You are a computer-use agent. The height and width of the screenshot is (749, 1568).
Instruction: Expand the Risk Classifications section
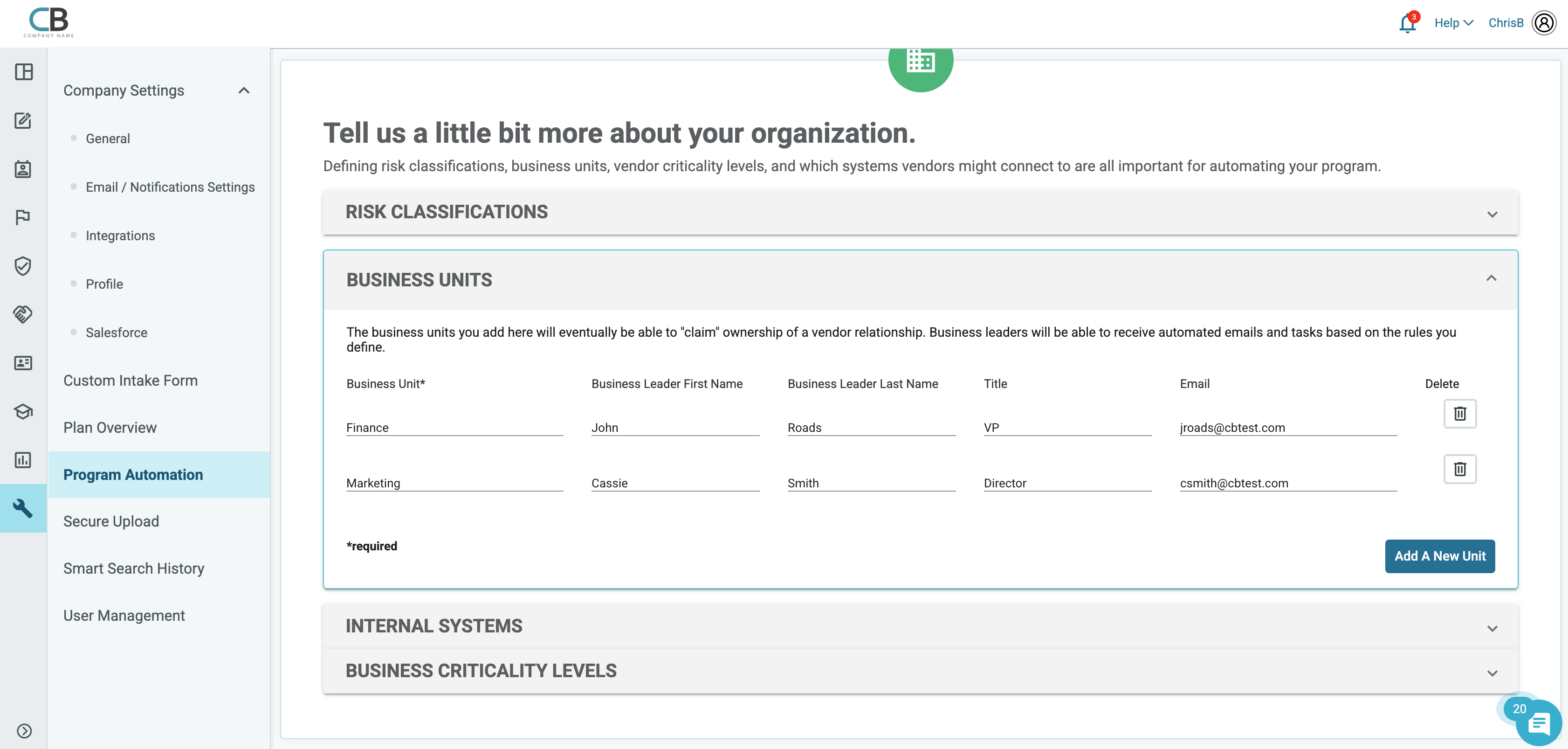pos(921,212)
